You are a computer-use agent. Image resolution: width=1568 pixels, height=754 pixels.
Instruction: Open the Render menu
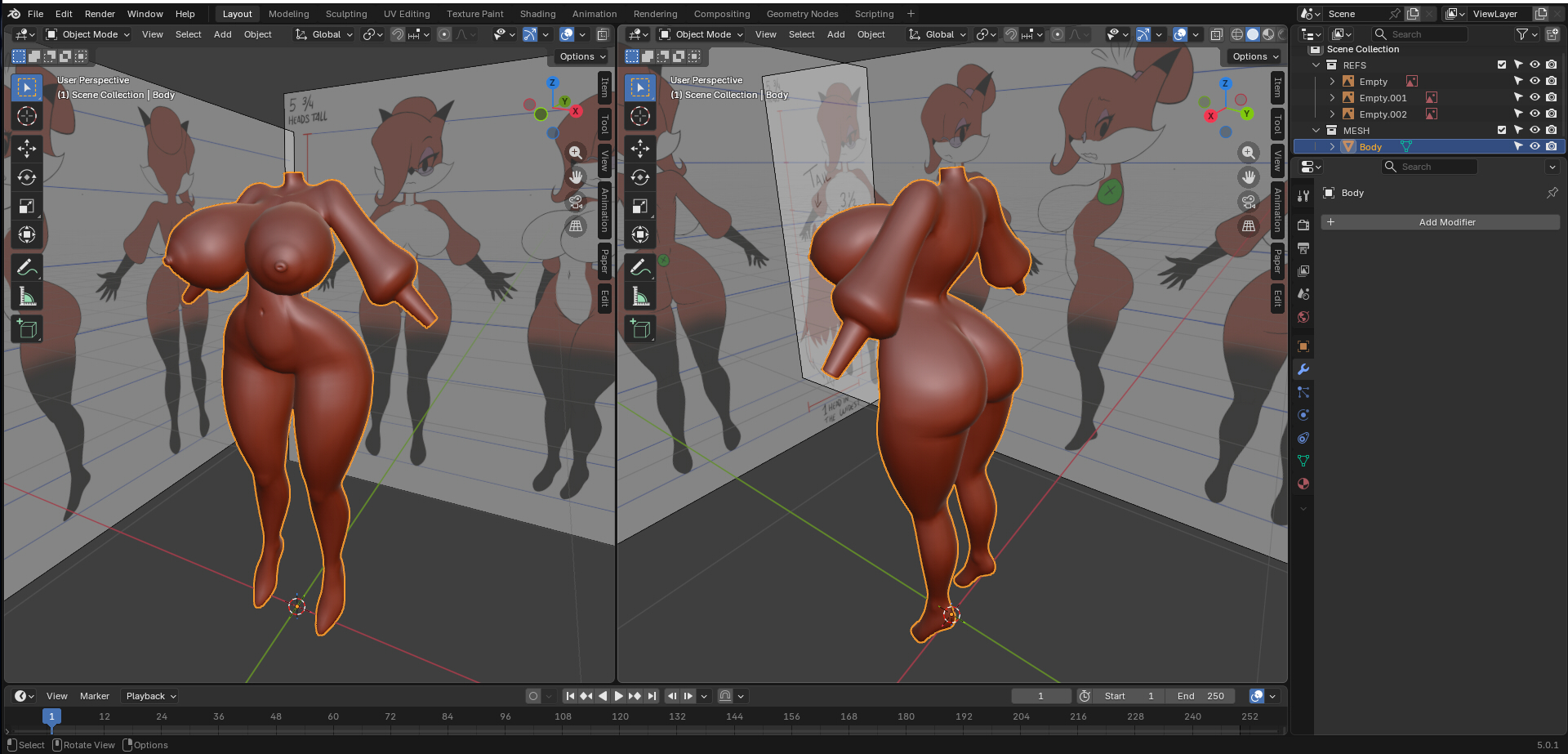(x=100, y=14)
